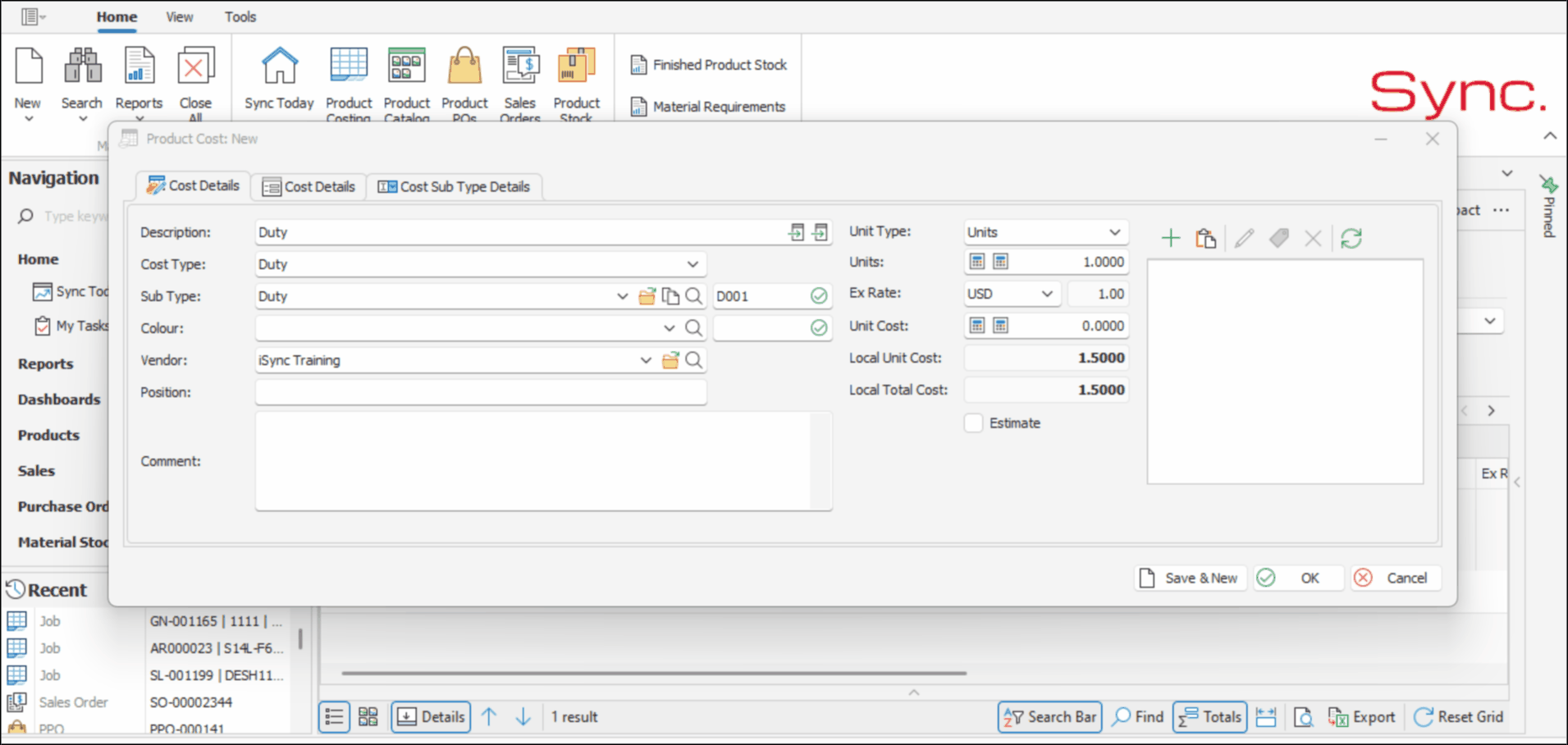Toggle the Pinned pane pin

[1547, 184]
